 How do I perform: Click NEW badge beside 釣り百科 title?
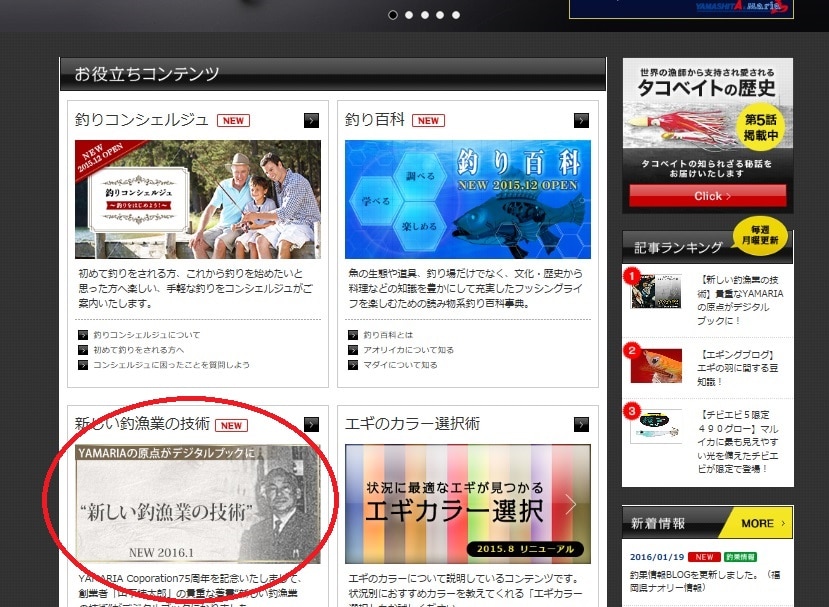coord(428,121)
